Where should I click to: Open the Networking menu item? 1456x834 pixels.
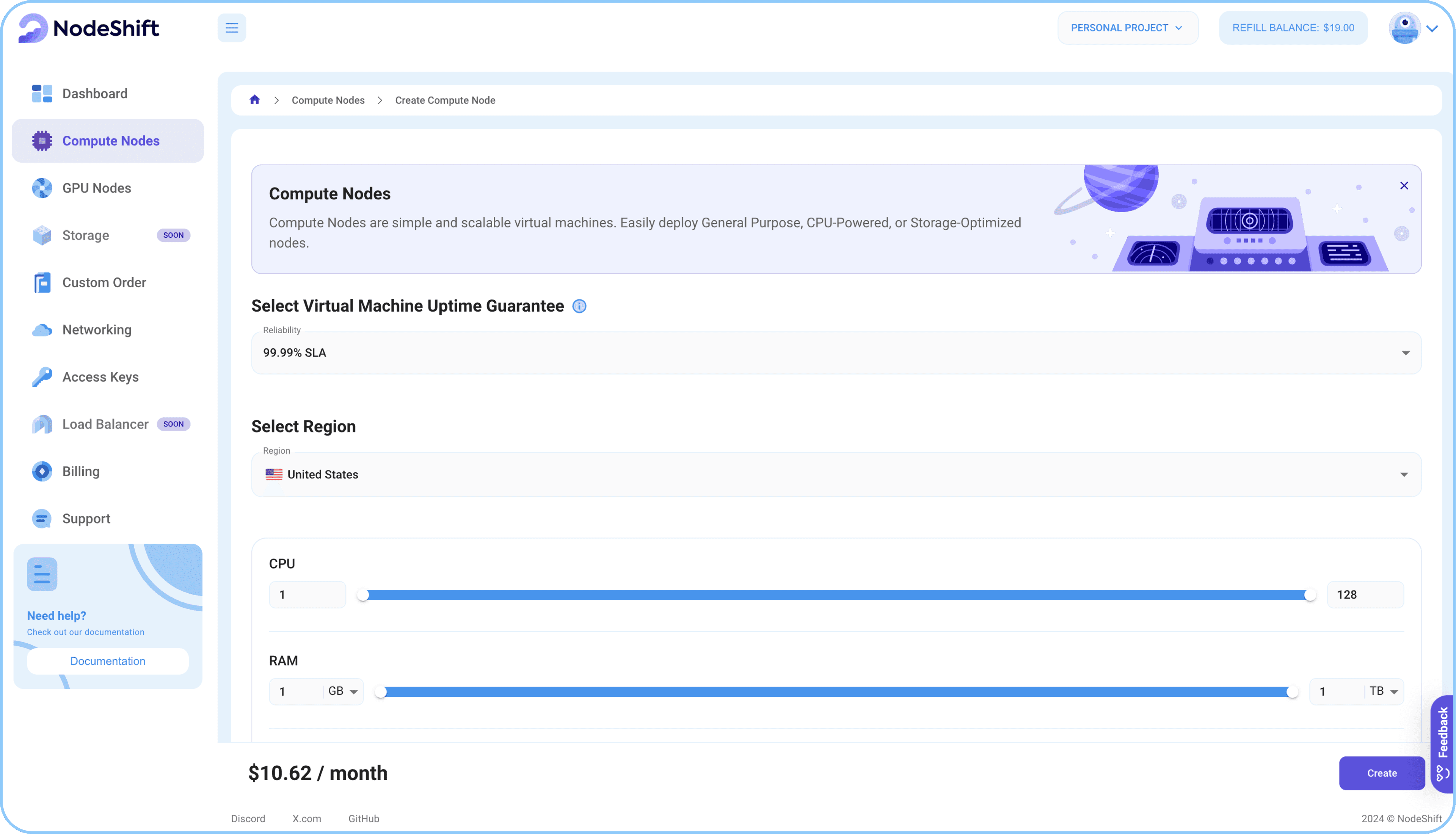tap(108, 330)
